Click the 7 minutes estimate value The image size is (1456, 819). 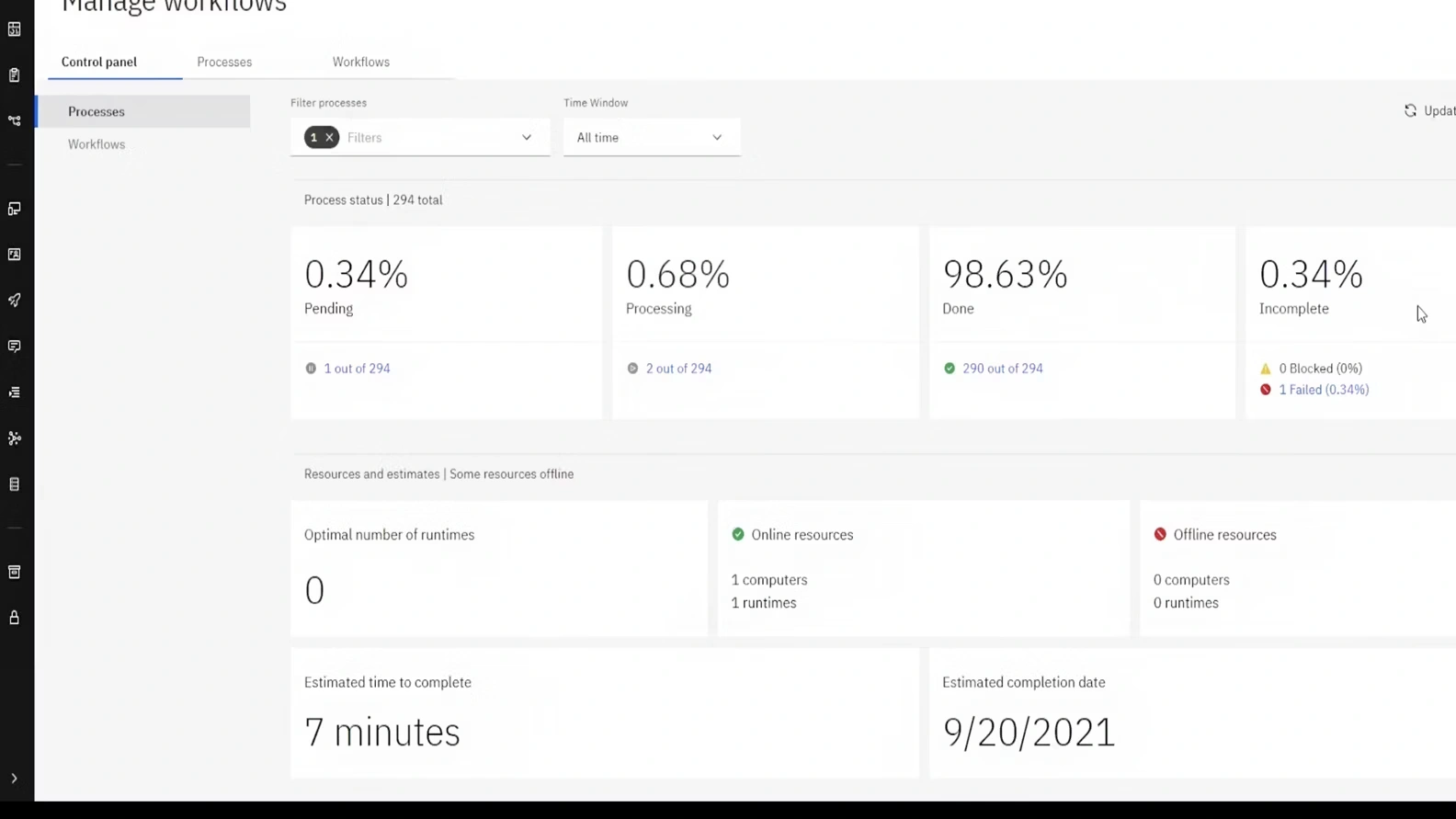pyautogui.click(x=382, y=733)
